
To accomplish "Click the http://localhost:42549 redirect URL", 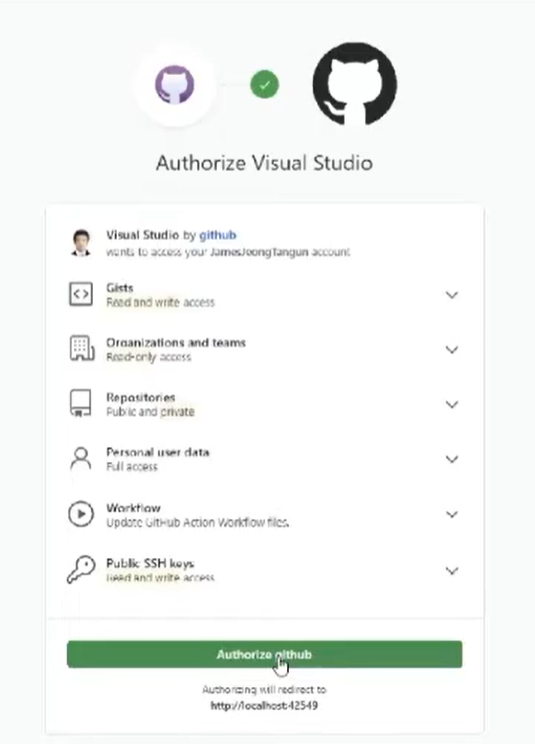I will coord(264,706).
